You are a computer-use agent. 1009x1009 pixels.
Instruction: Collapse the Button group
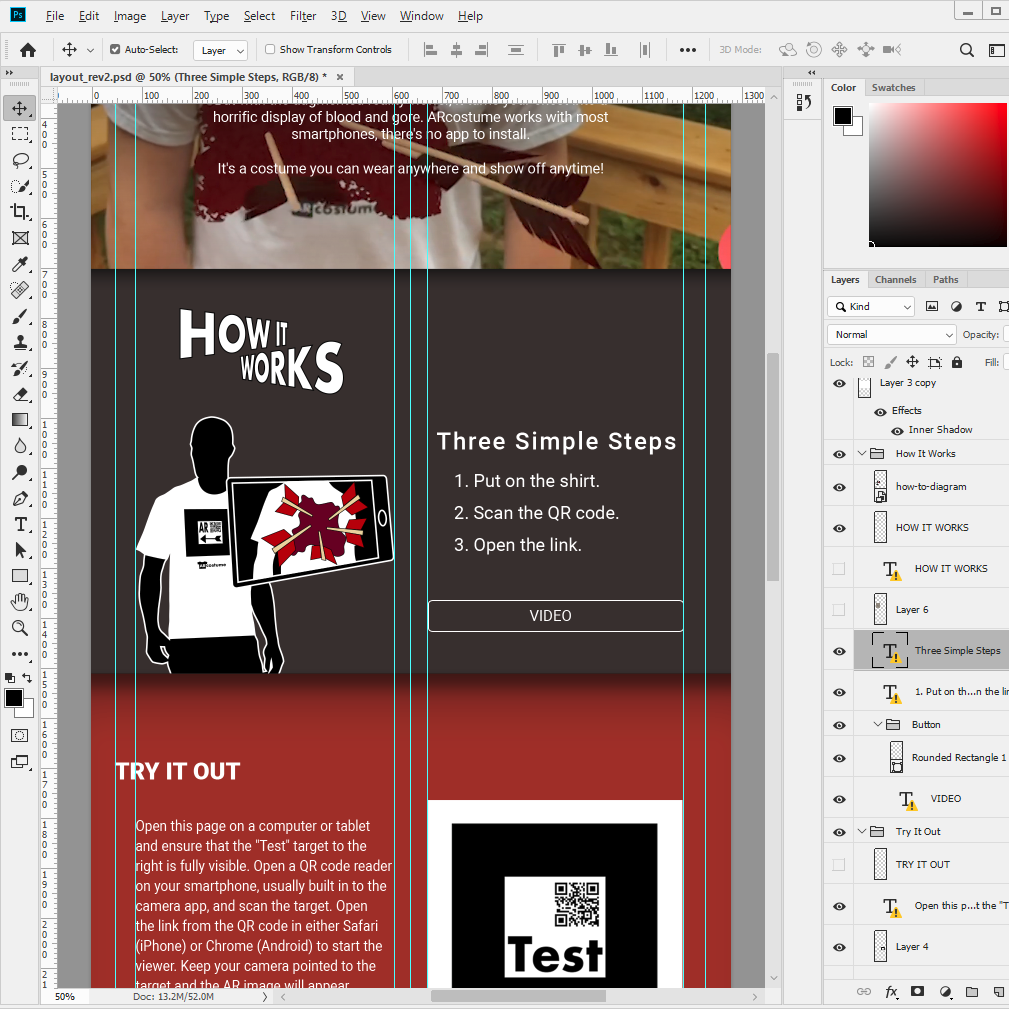pos(878,725)
